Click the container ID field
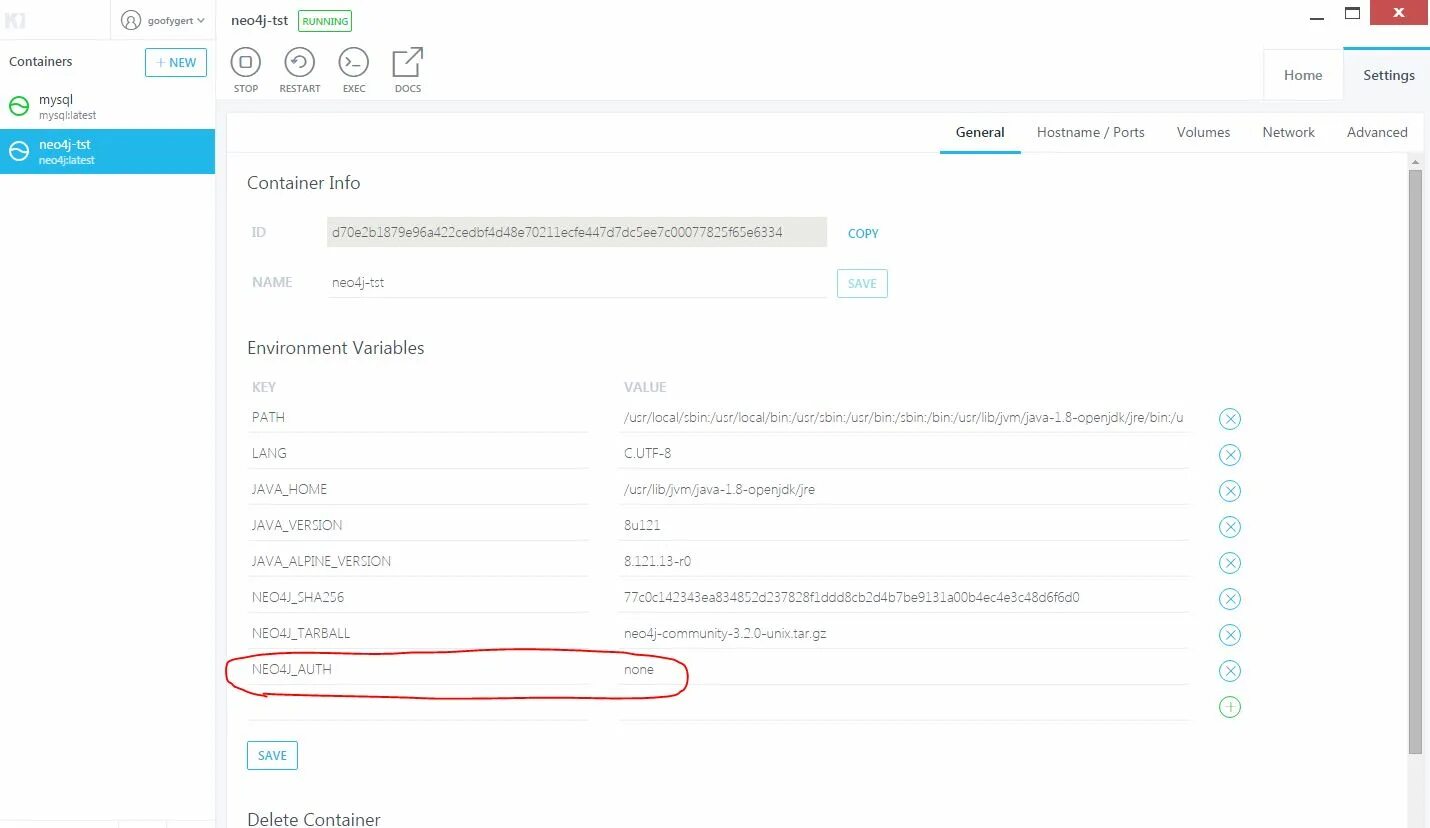1430x828 pixels. pos(577,232)
